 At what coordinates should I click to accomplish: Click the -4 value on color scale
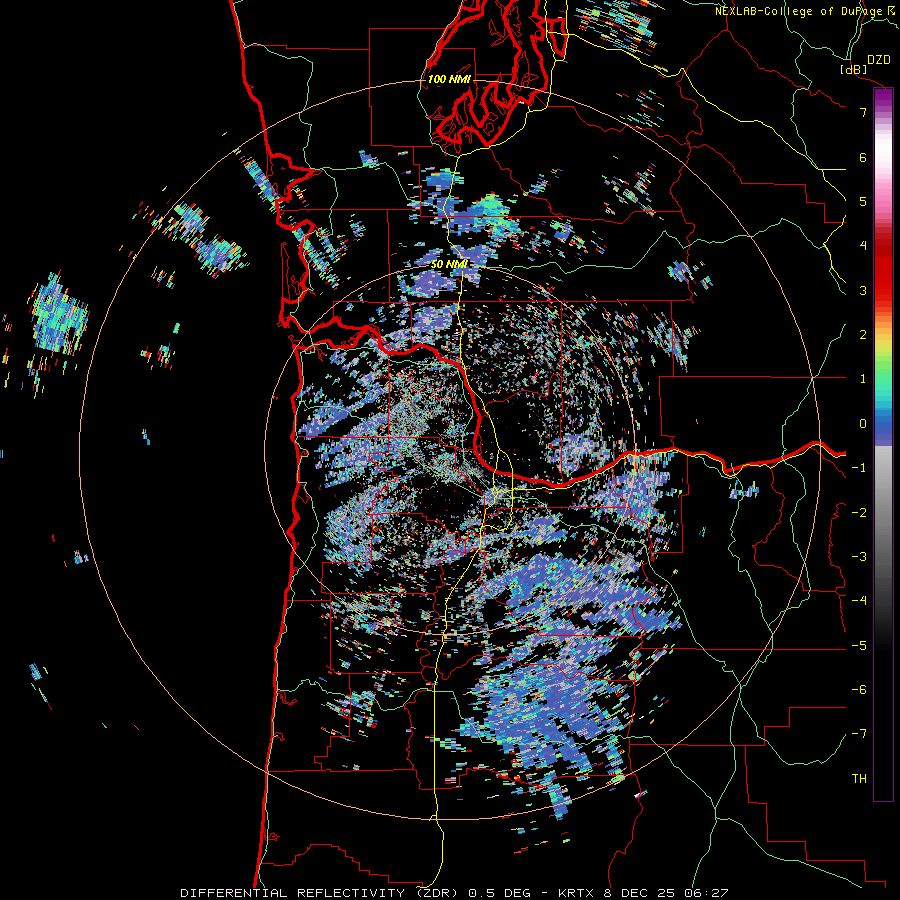point(859,601)
